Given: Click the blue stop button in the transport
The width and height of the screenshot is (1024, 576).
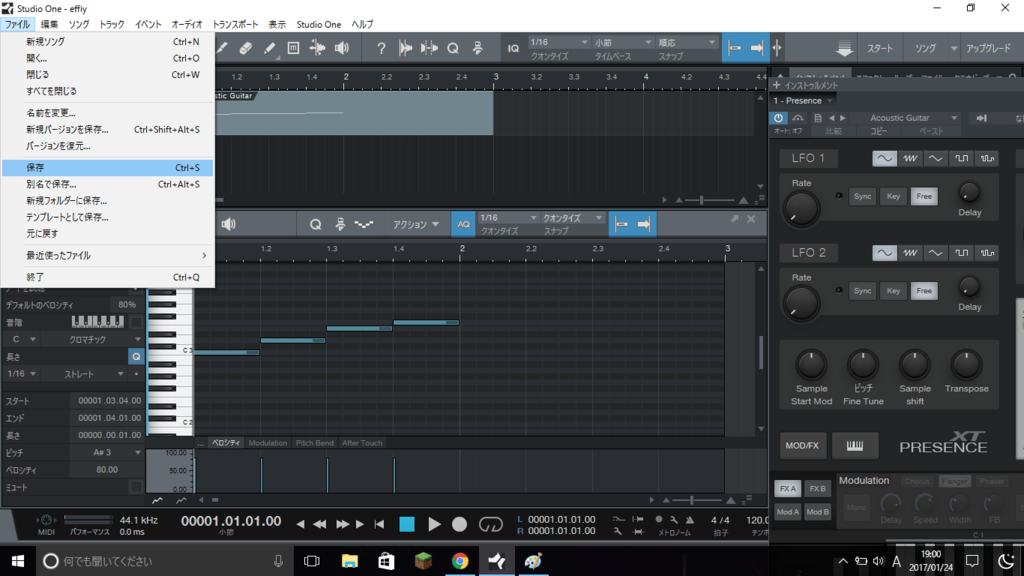Looking at the screenshot, I should [x=407, y=524].
